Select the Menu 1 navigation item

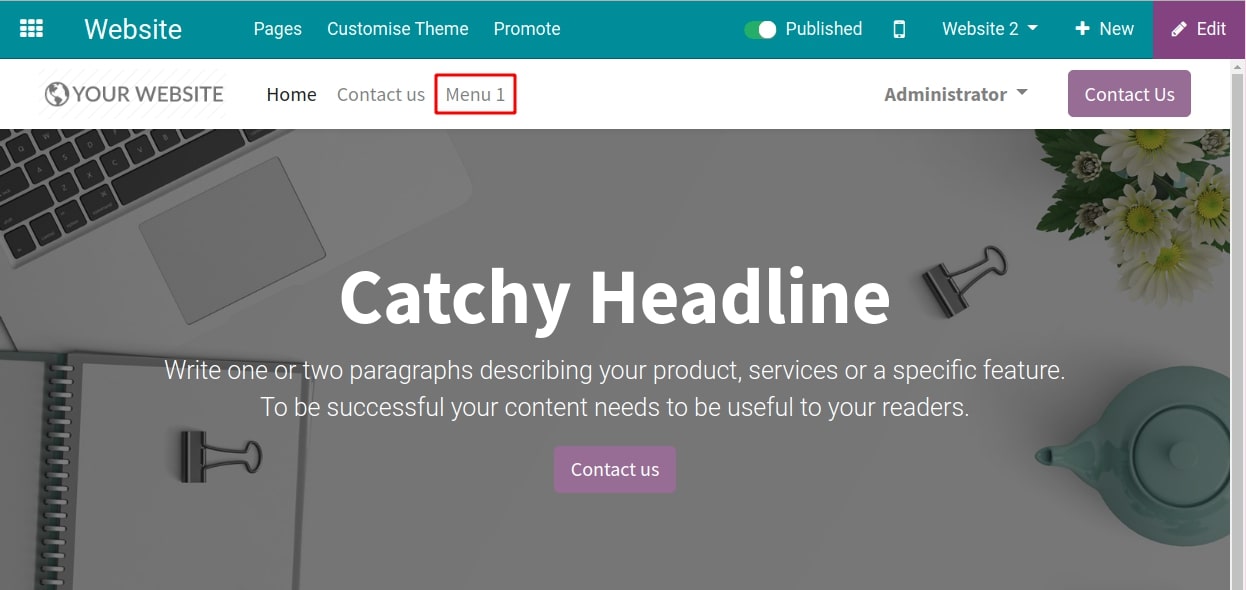click(x=475, y=94)
